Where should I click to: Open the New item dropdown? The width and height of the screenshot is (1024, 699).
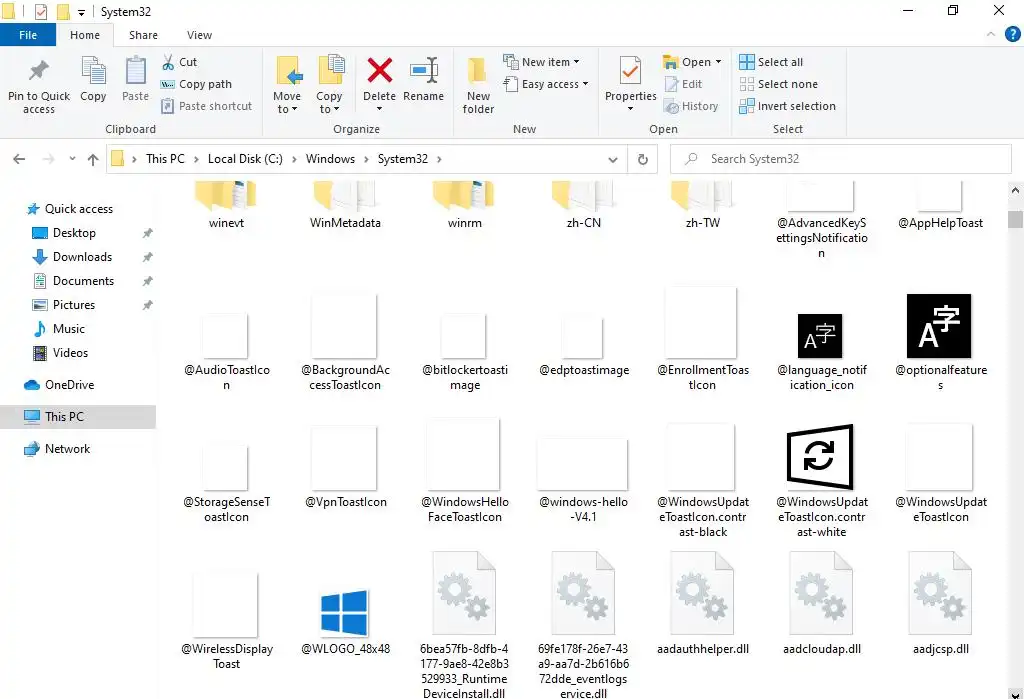(541, 62)
